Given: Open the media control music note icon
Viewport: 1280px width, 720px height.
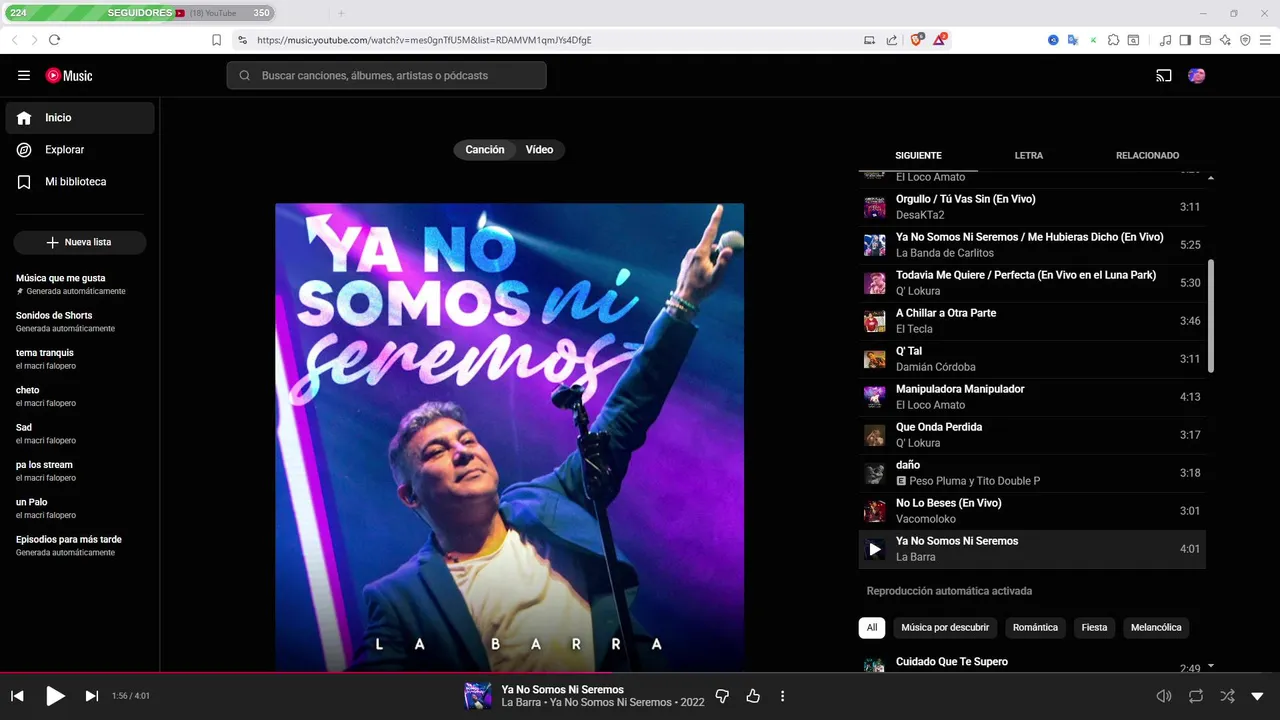Looking at the screenshot, I should (x=1165, y=40).
